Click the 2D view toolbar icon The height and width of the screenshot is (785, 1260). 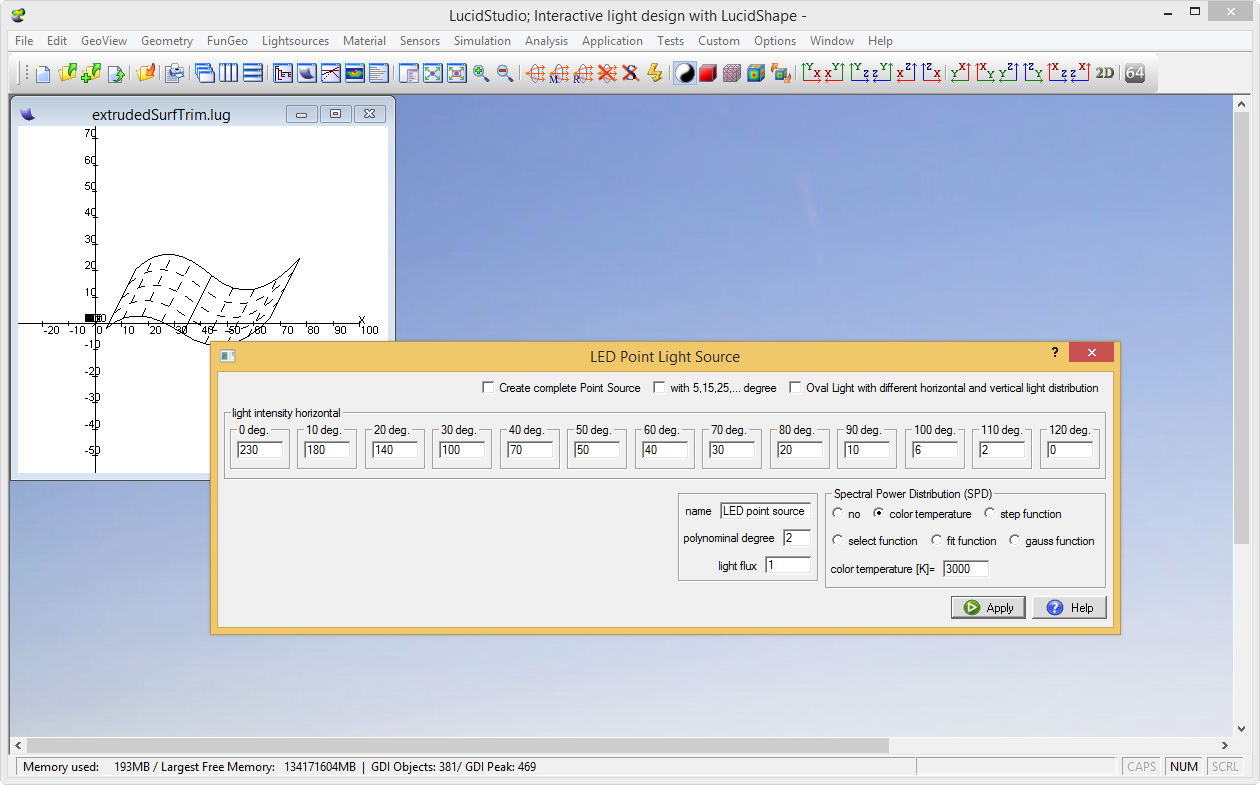point(1104,73)
